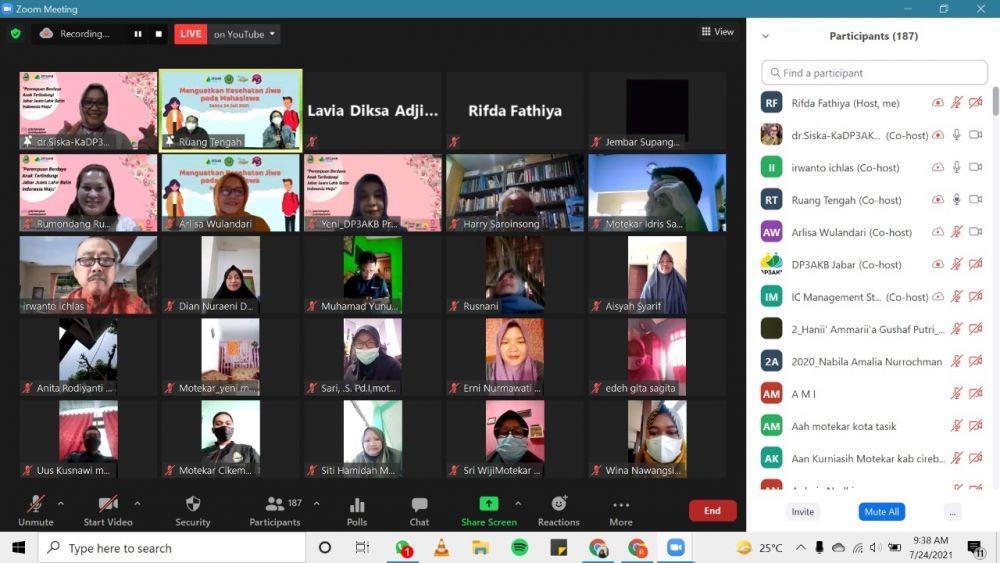Switch to the Zoom taskbar icon
The image size is (1000, 563).
tap(675, 548)
